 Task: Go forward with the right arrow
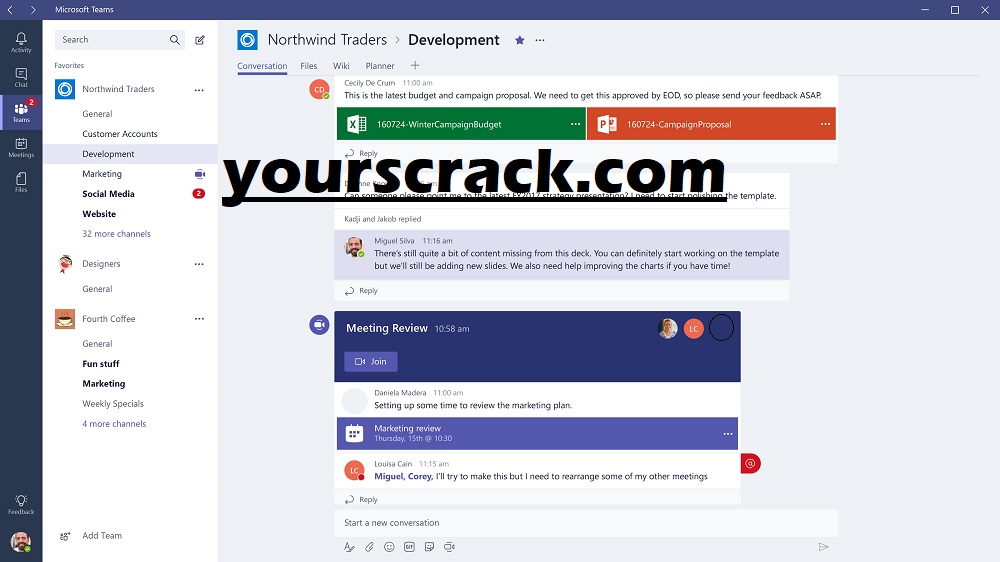tap(33, 10)
